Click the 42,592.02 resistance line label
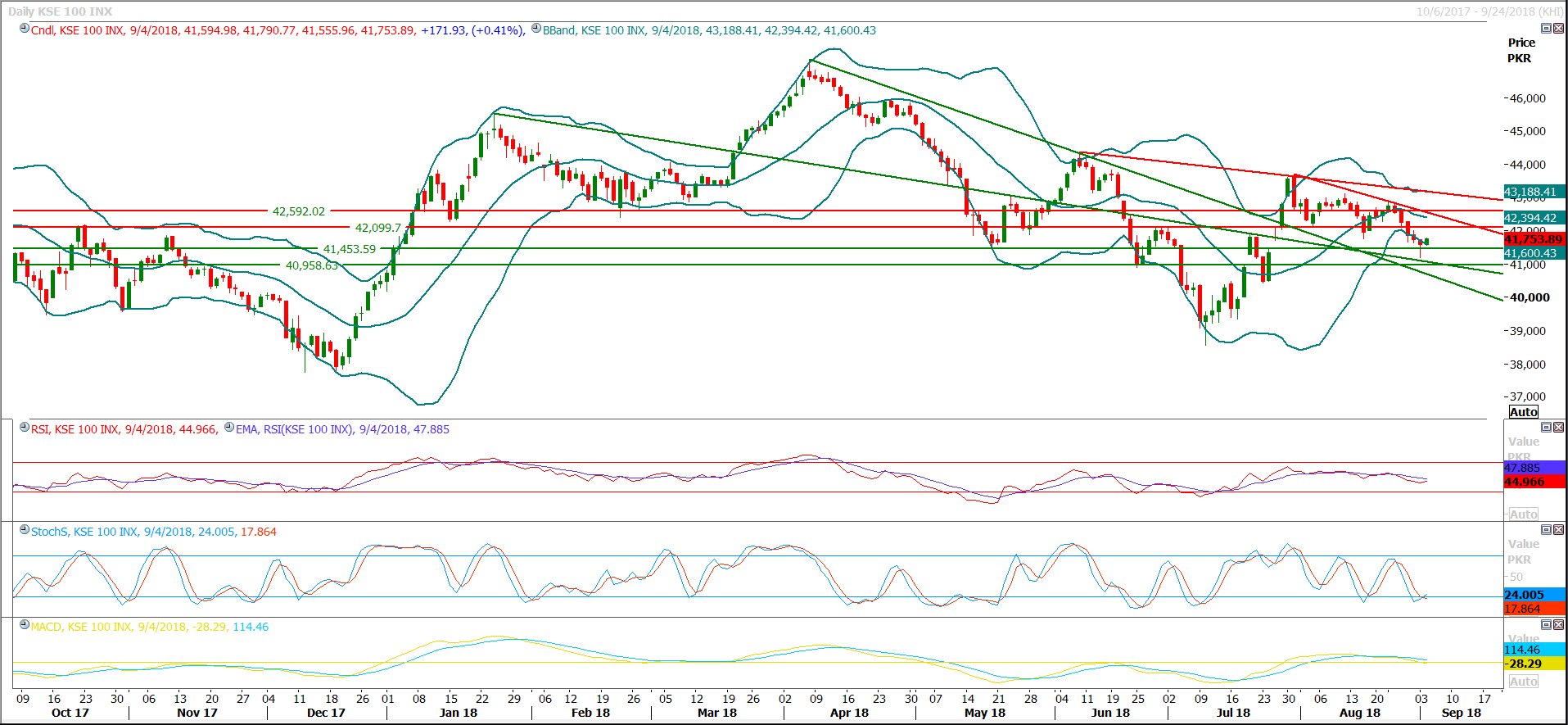 (x=298, y=211)
